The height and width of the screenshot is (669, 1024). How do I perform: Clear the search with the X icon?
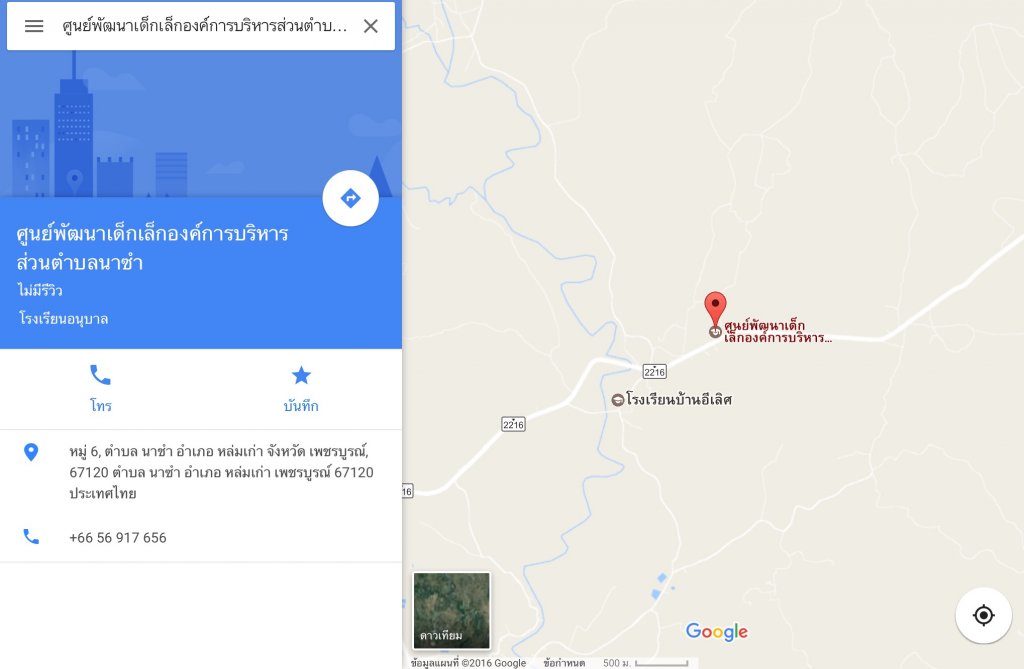click(371, 26)
